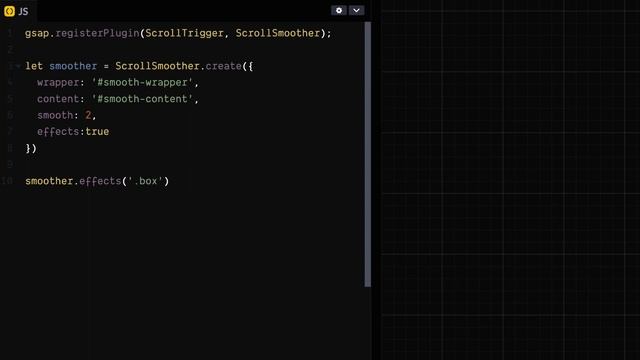Expand the JS panel chevron dropdown
This screenshot has width=640, height=360.
coord(356,10)
